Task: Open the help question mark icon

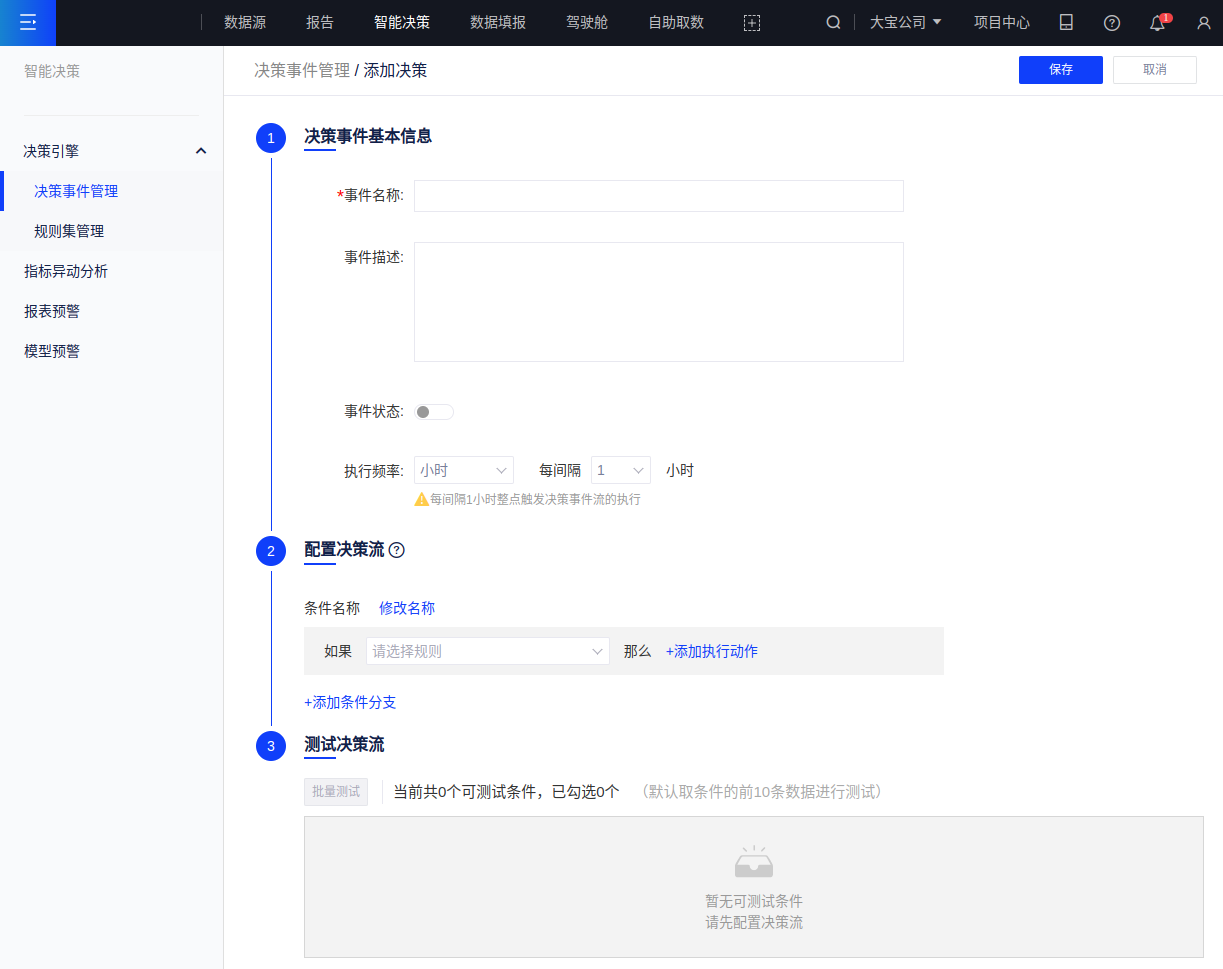Action: [1112, 22]
